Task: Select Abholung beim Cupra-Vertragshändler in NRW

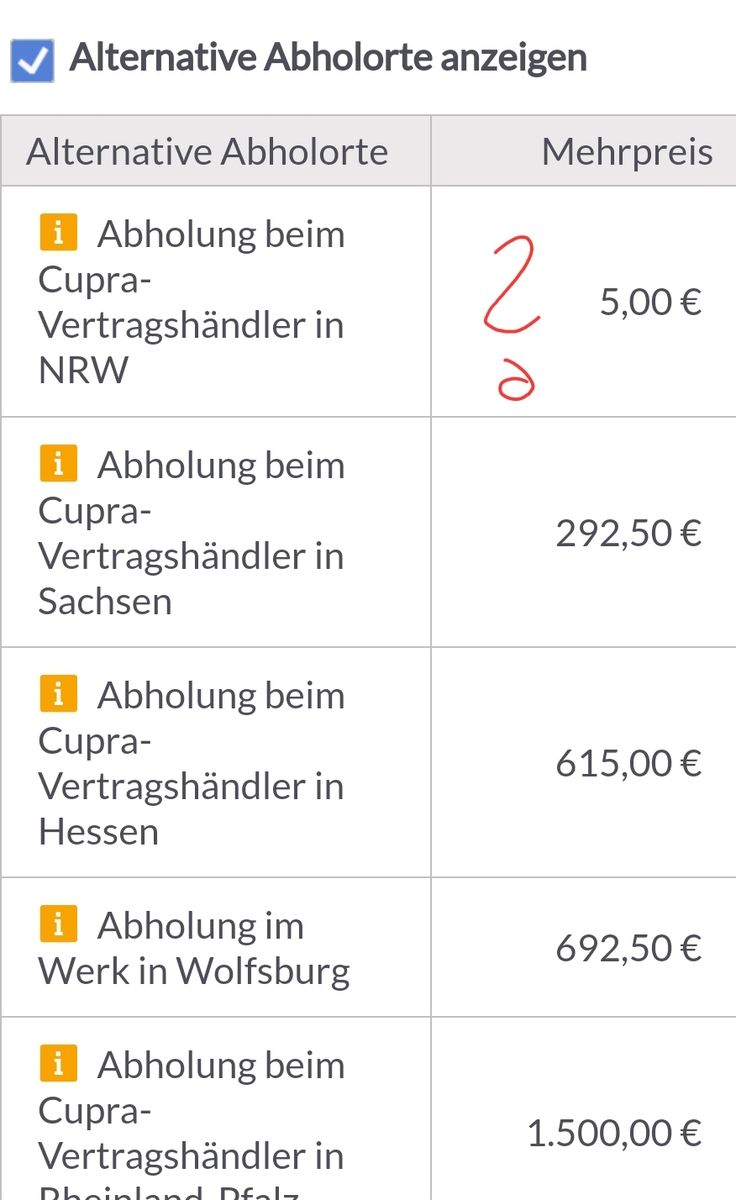Action: click(190, 302)
